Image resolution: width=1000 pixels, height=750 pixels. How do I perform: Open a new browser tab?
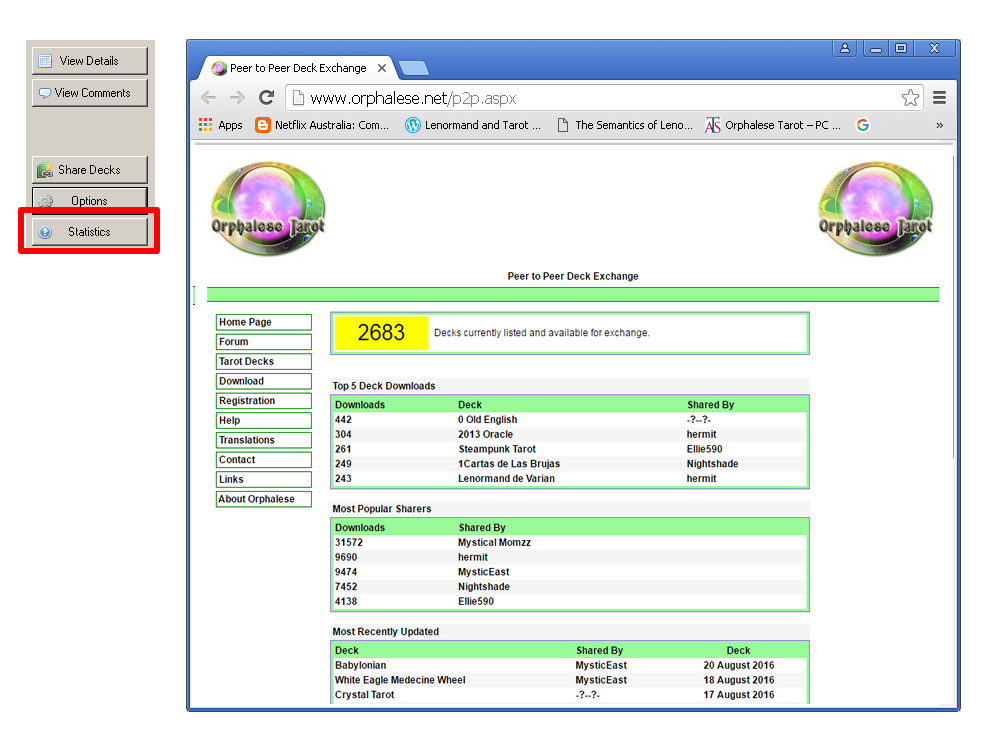414,68
